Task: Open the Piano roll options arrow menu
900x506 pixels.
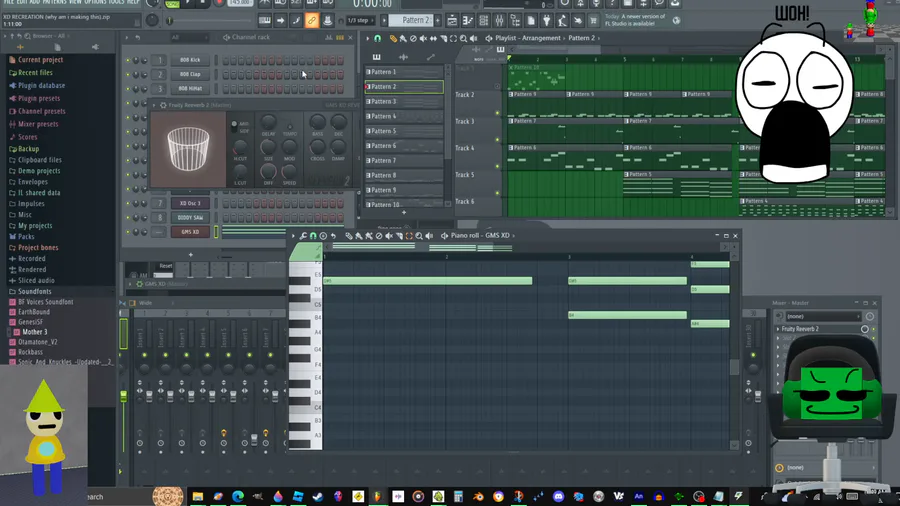Action: point(293,236)
